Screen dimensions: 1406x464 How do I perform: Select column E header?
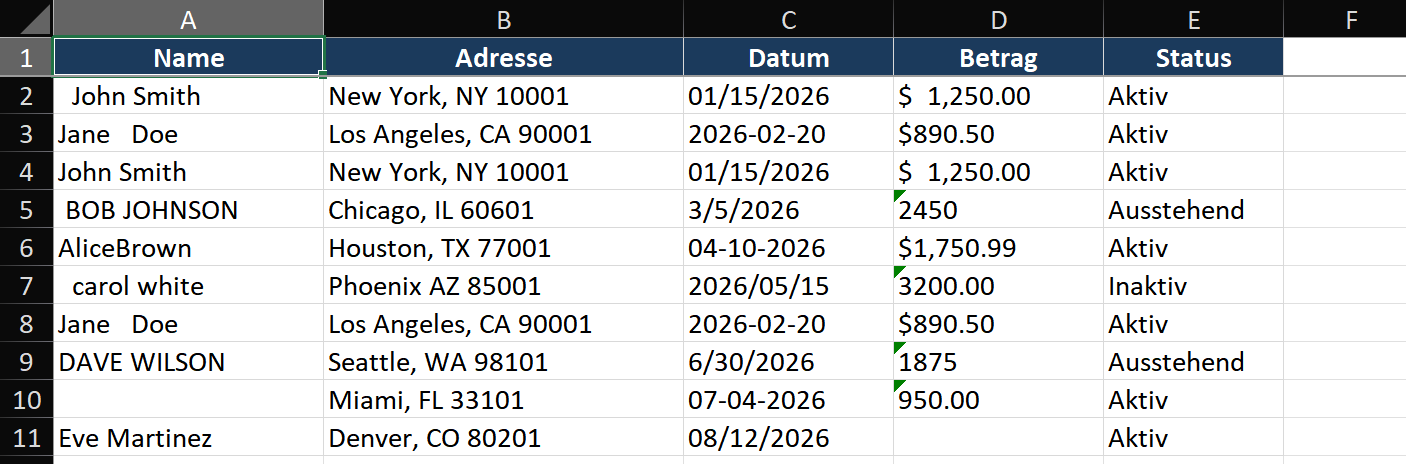1193,18
